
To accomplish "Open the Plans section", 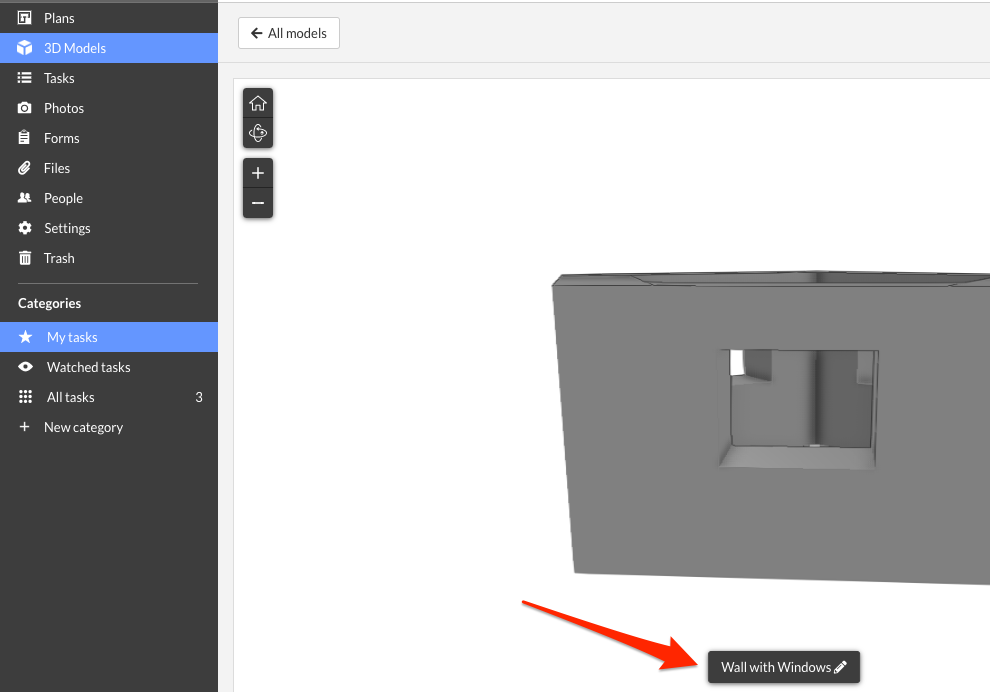I will [59, 18].
